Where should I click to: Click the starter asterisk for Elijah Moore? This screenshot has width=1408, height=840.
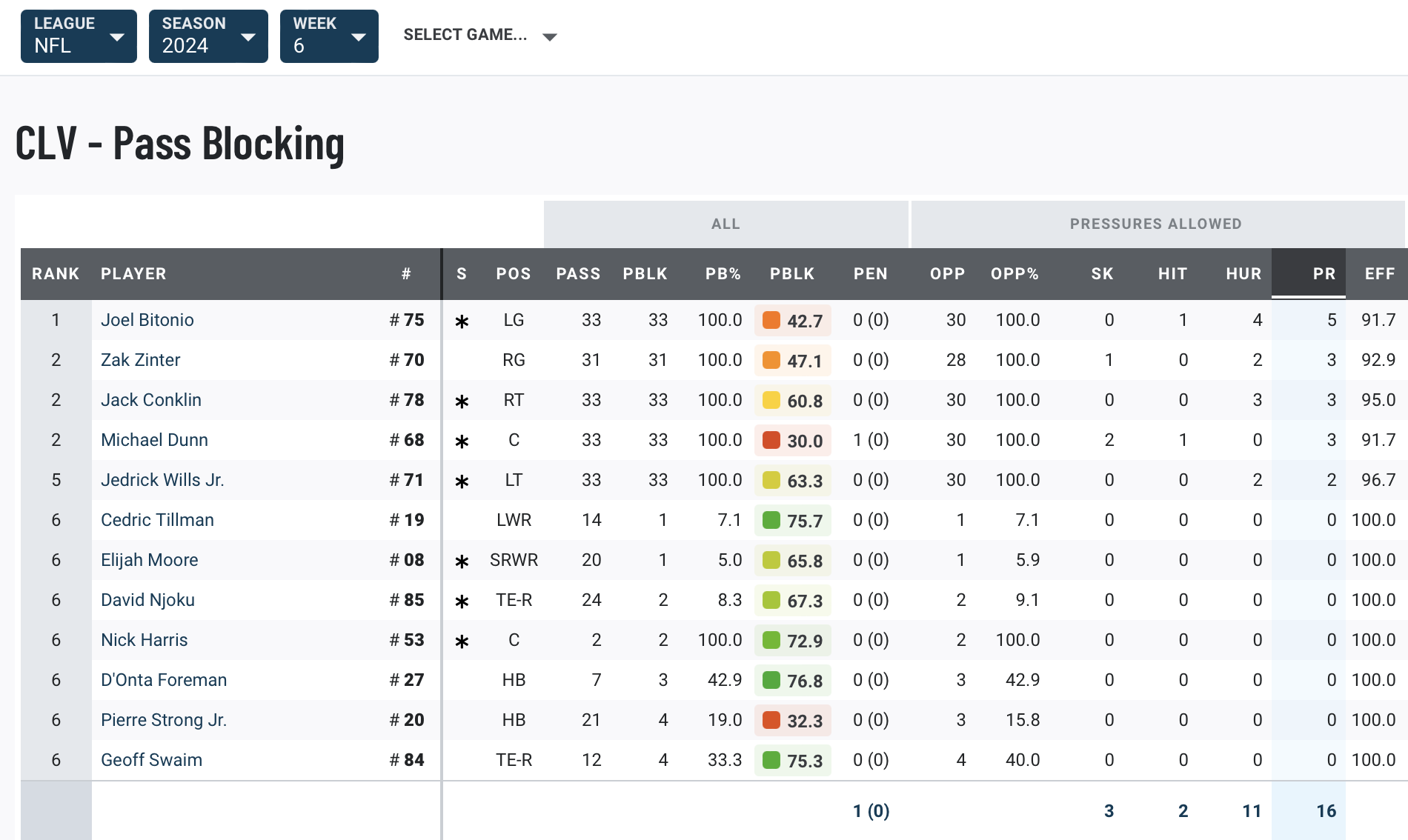462,561
